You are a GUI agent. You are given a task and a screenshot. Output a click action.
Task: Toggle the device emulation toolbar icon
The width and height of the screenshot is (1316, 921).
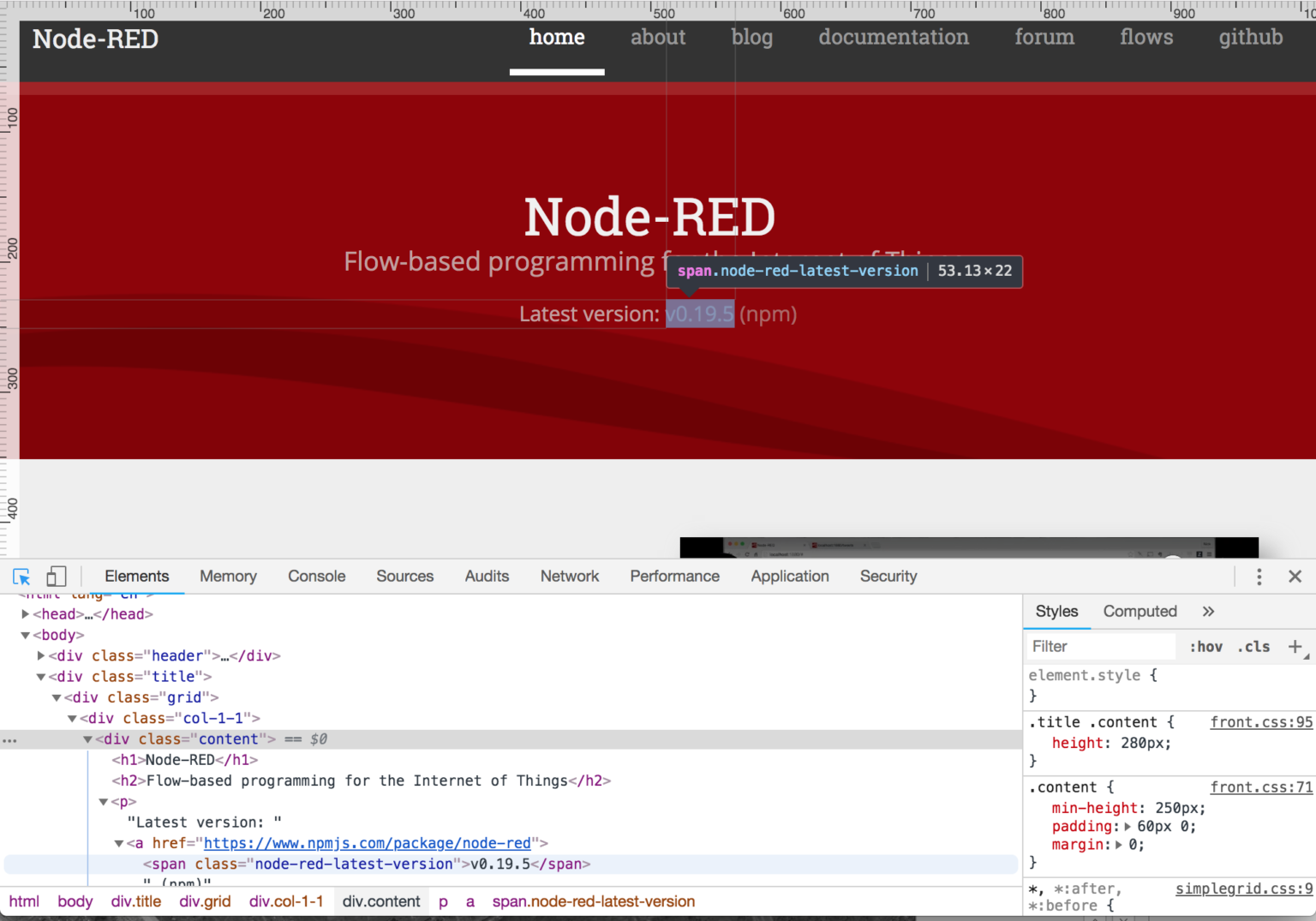point(56,576)
